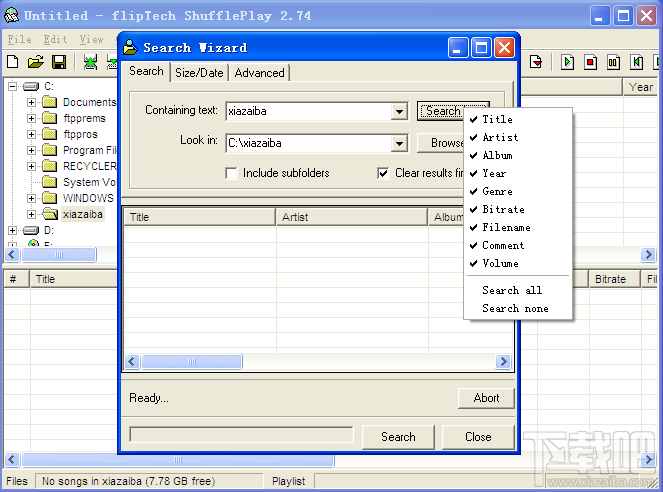Click the green star toolbar icon
Screen dimensions: 663x492
90,62
